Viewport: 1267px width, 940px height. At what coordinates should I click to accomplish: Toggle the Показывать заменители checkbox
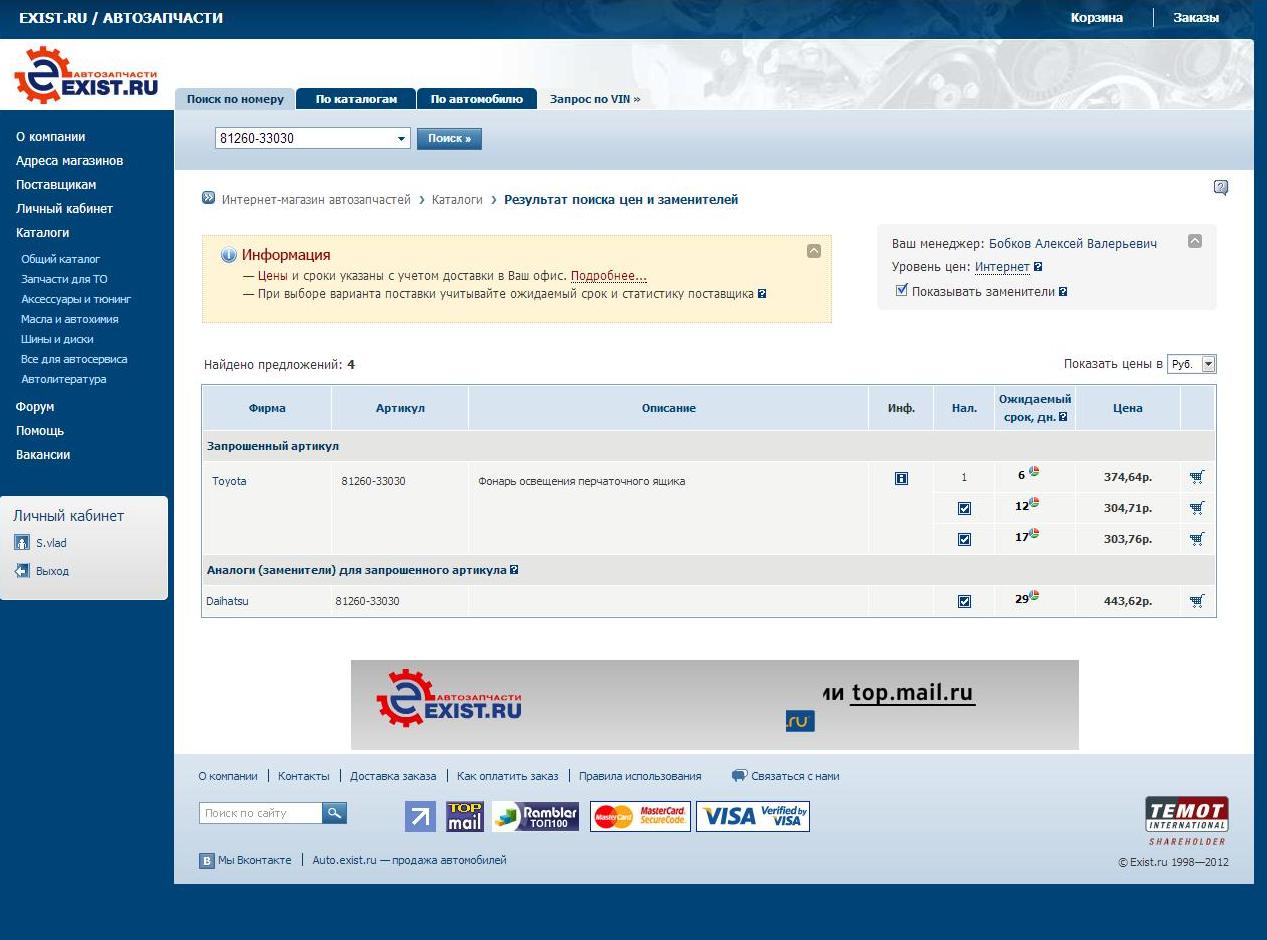902,290
